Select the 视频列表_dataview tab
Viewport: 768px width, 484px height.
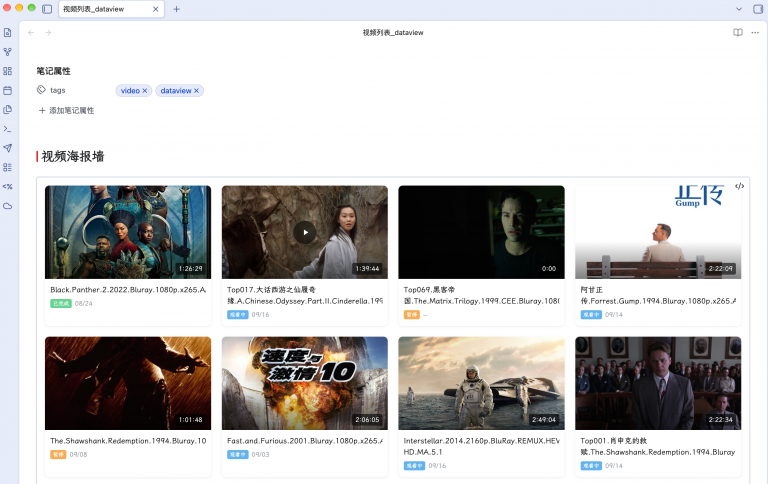[111, 9]
